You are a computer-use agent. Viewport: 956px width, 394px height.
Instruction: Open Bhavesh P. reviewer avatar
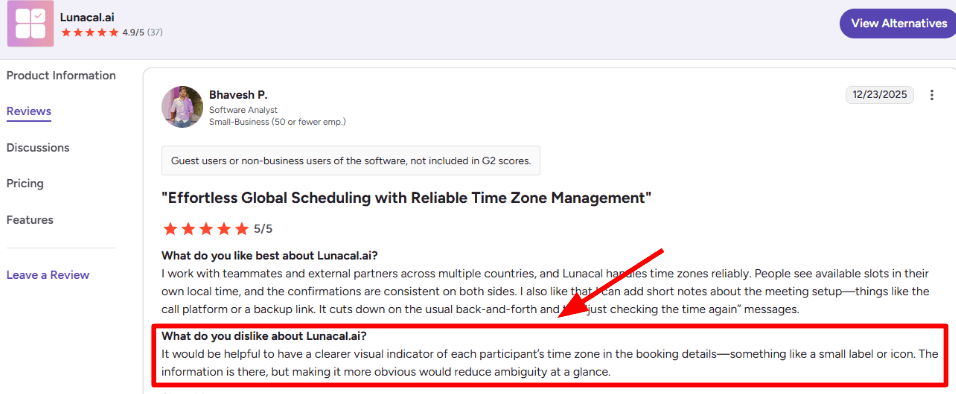(182, 107)
